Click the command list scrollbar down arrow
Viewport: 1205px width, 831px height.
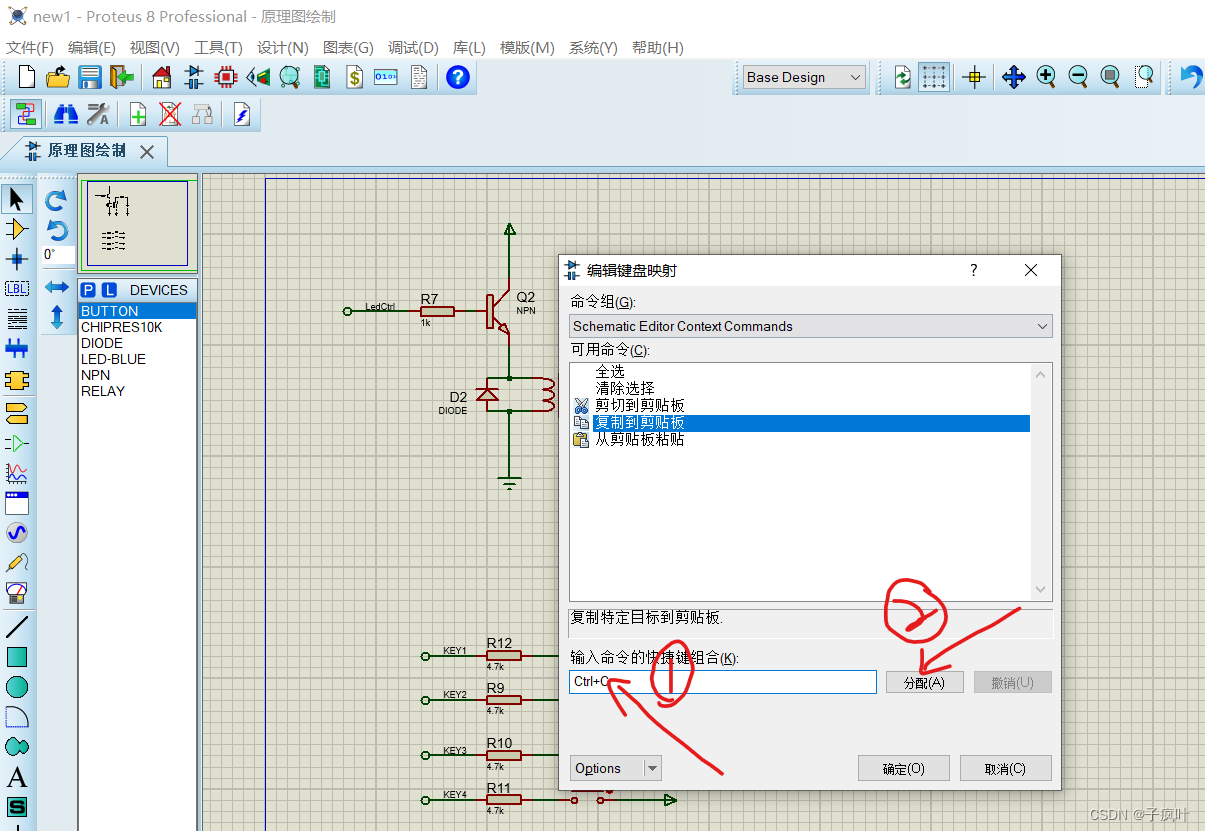[1040, 590]
